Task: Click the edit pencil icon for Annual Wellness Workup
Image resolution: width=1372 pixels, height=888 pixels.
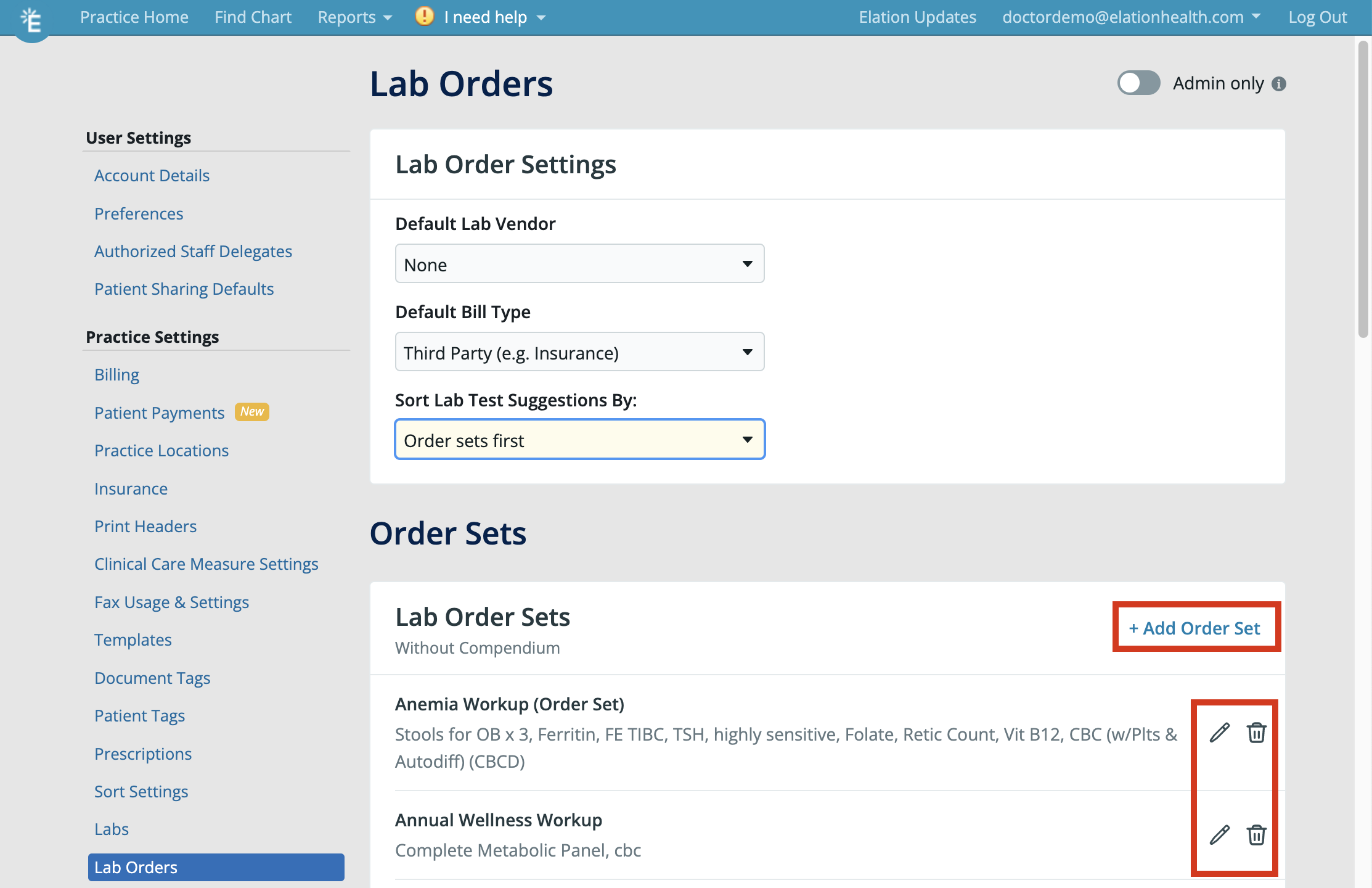Action: click(x=1218, y=834)
